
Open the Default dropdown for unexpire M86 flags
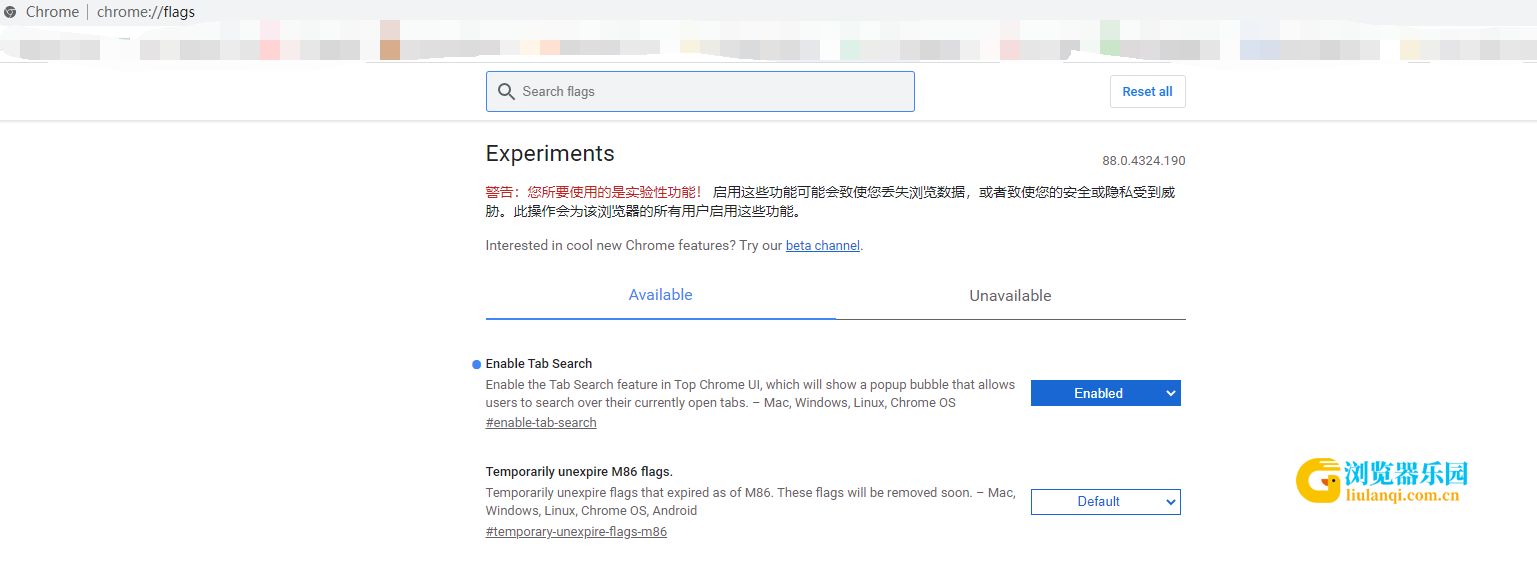(x=1106, y=502)
